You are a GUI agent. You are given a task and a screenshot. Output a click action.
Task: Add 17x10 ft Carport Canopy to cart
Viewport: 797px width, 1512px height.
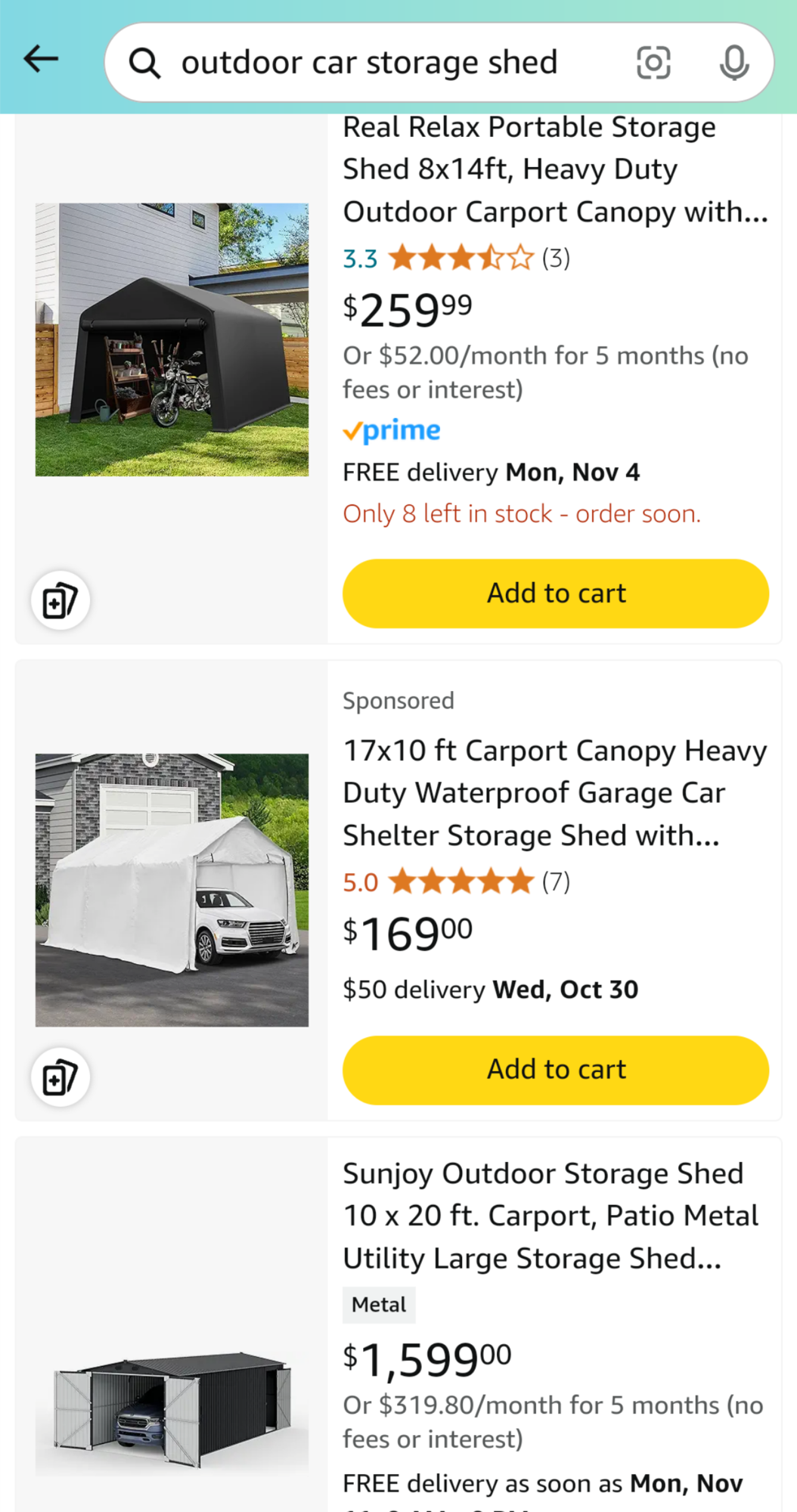coord(556,1070)
